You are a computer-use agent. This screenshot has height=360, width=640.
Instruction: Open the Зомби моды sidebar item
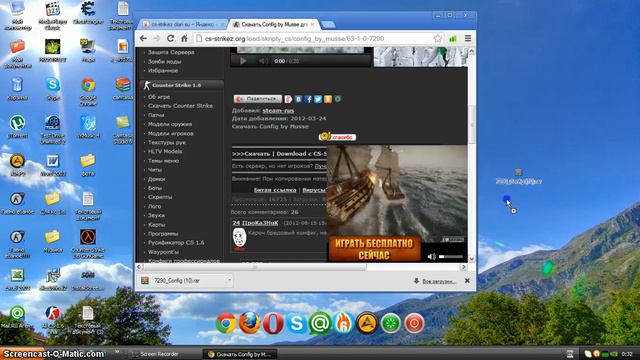(x=164, y=62)
